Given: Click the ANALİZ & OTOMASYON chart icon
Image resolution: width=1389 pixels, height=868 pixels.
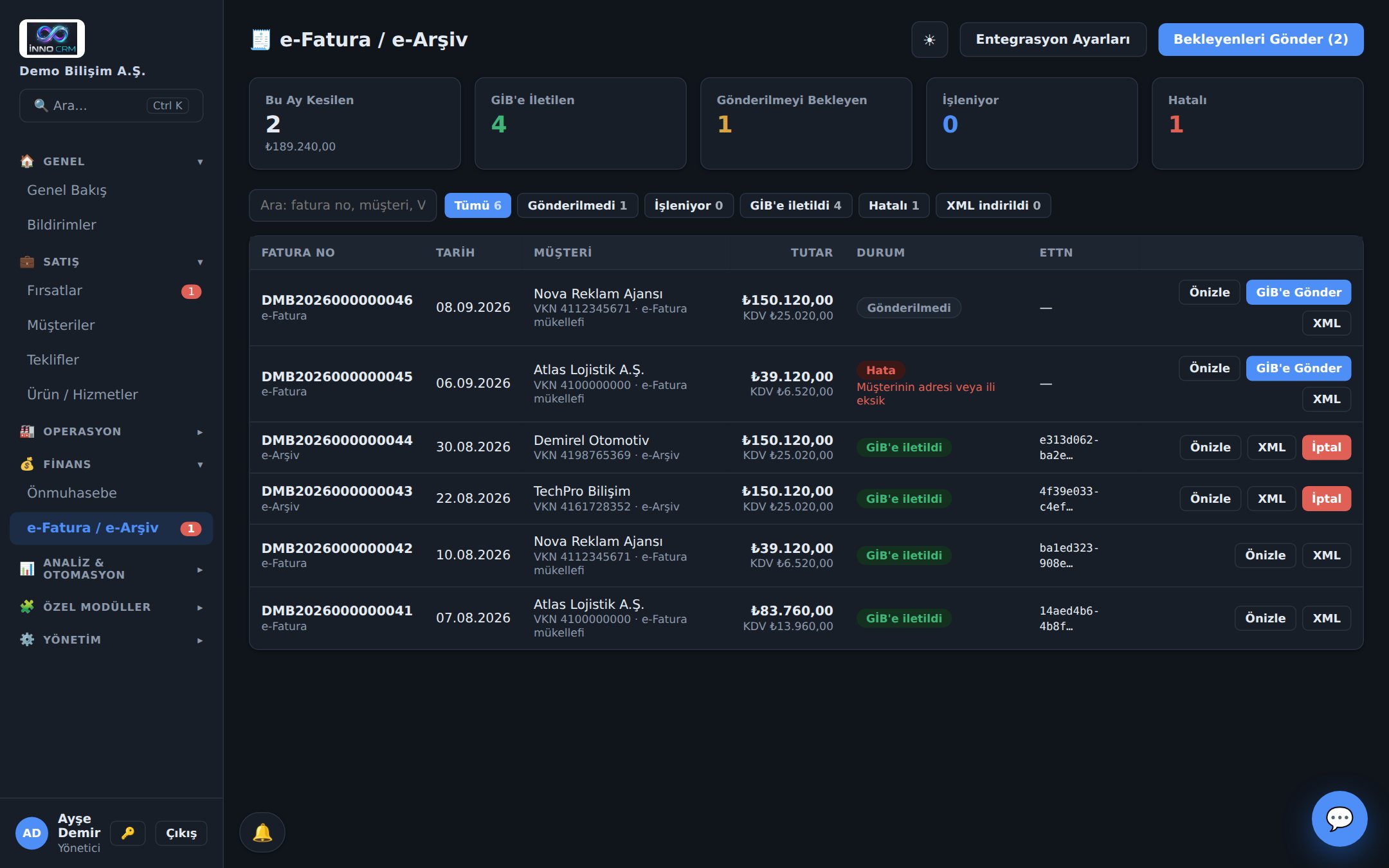Looking at the screenshot, I should [x=27, y=569].
